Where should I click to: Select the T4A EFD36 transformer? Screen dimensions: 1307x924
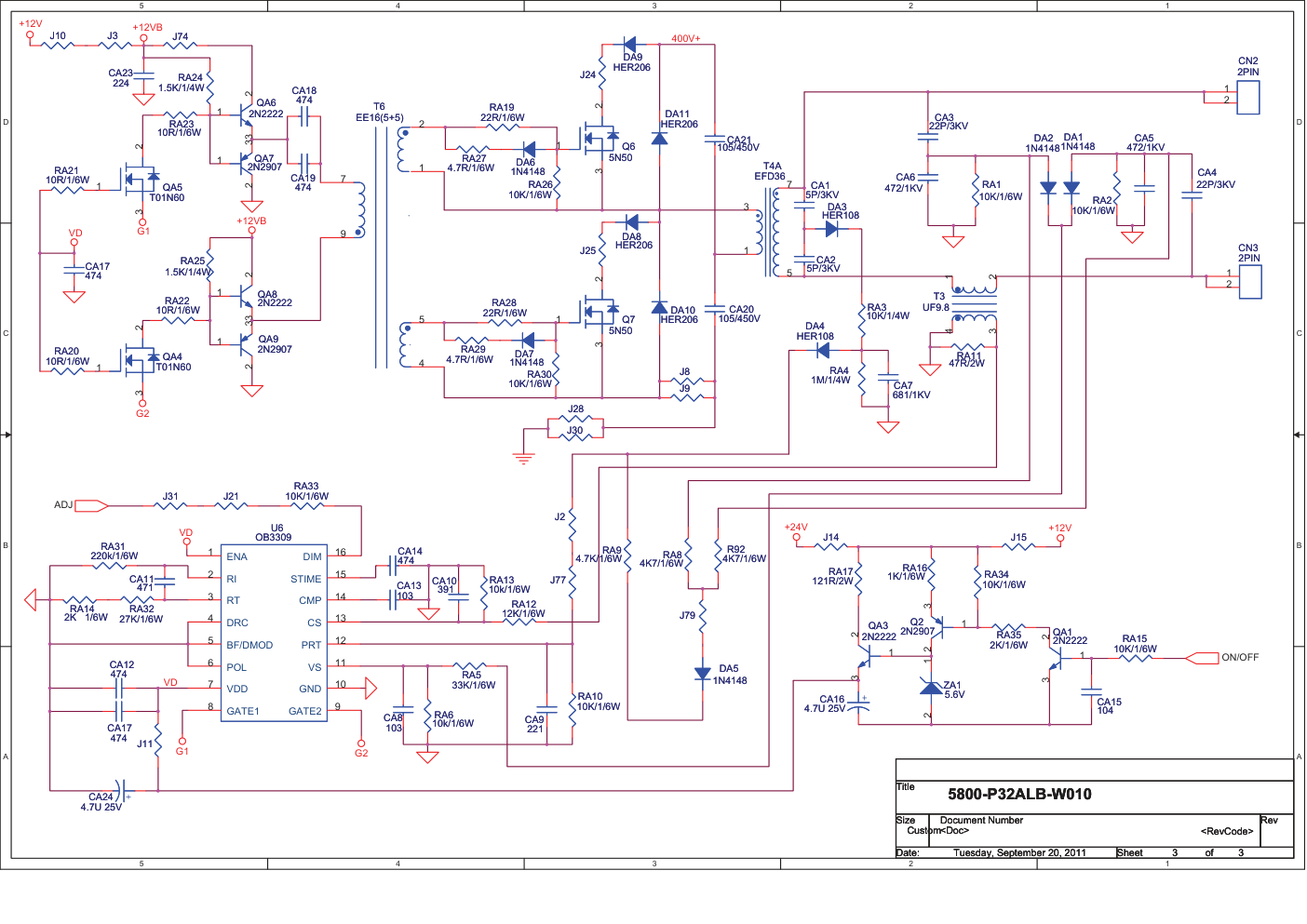pos(772,231)
